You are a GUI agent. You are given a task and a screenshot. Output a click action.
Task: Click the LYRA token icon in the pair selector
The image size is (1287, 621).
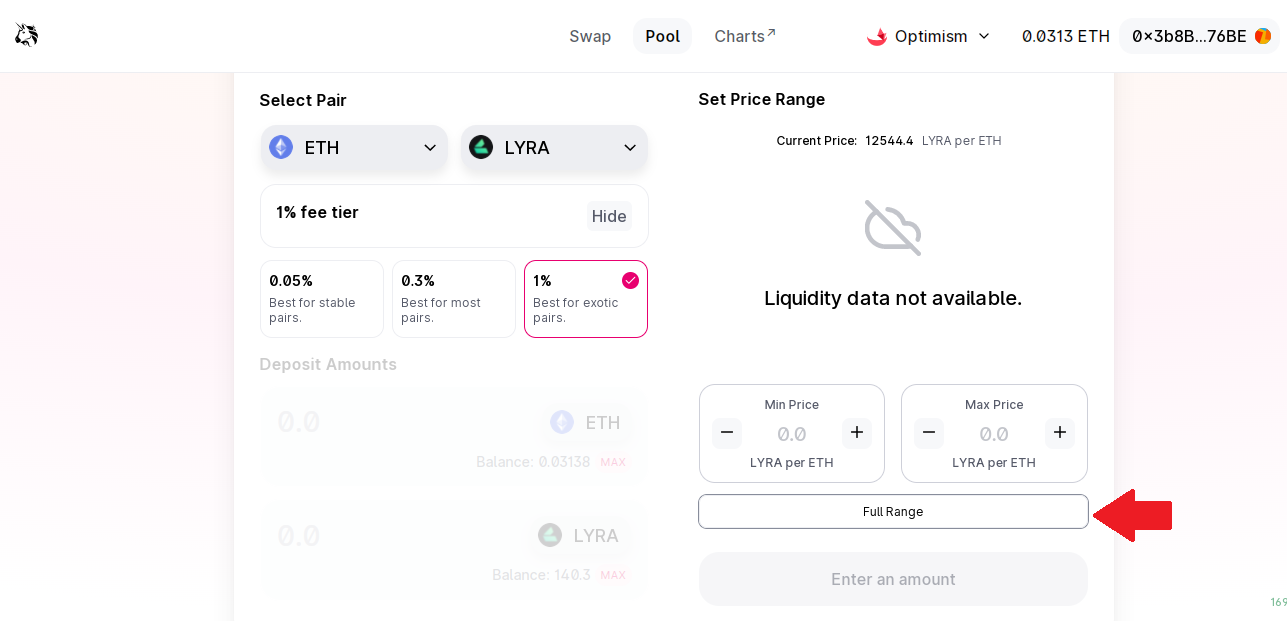tap(481, 148)
